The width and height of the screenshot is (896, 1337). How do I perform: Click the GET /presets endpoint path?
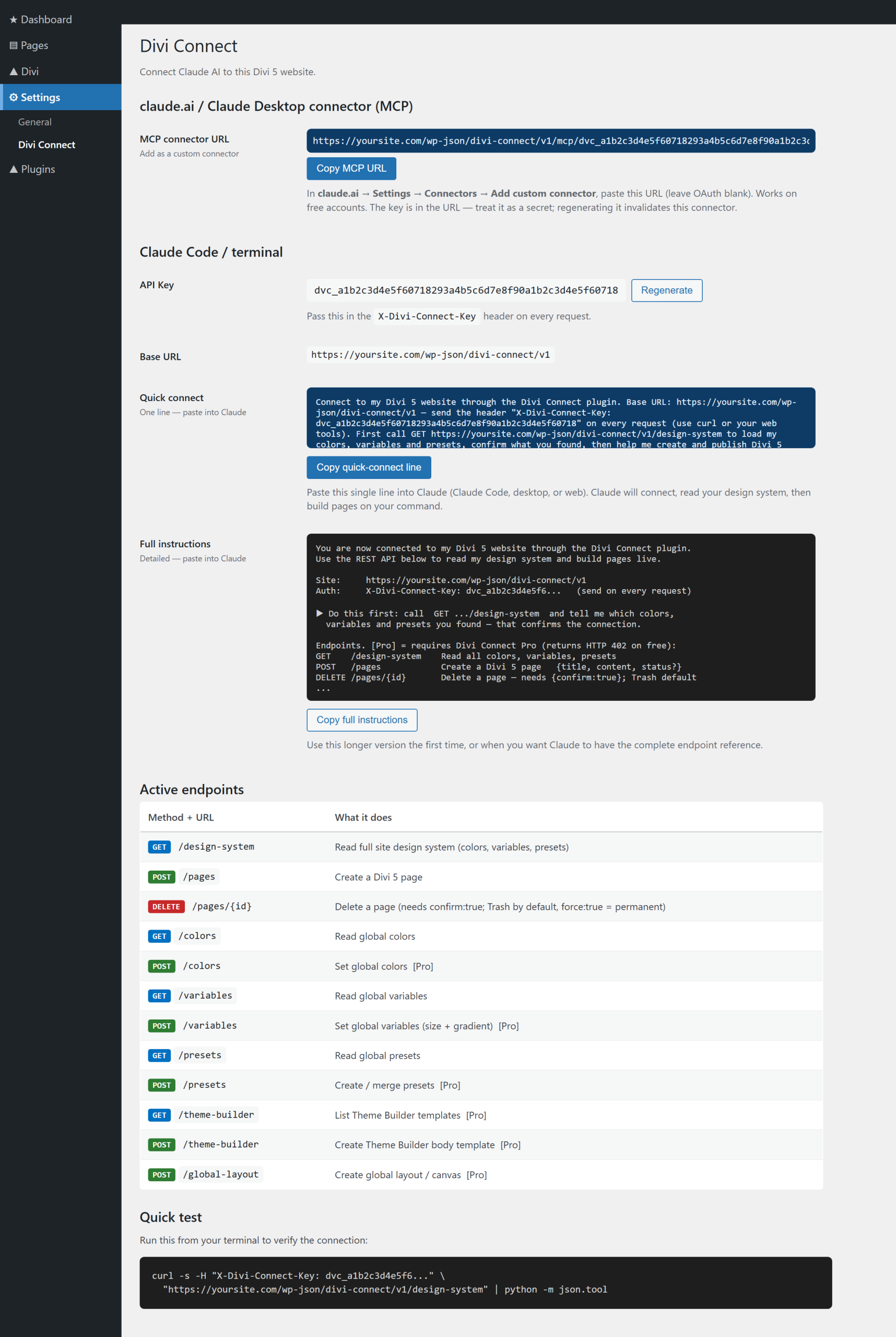pos(200,1054)
